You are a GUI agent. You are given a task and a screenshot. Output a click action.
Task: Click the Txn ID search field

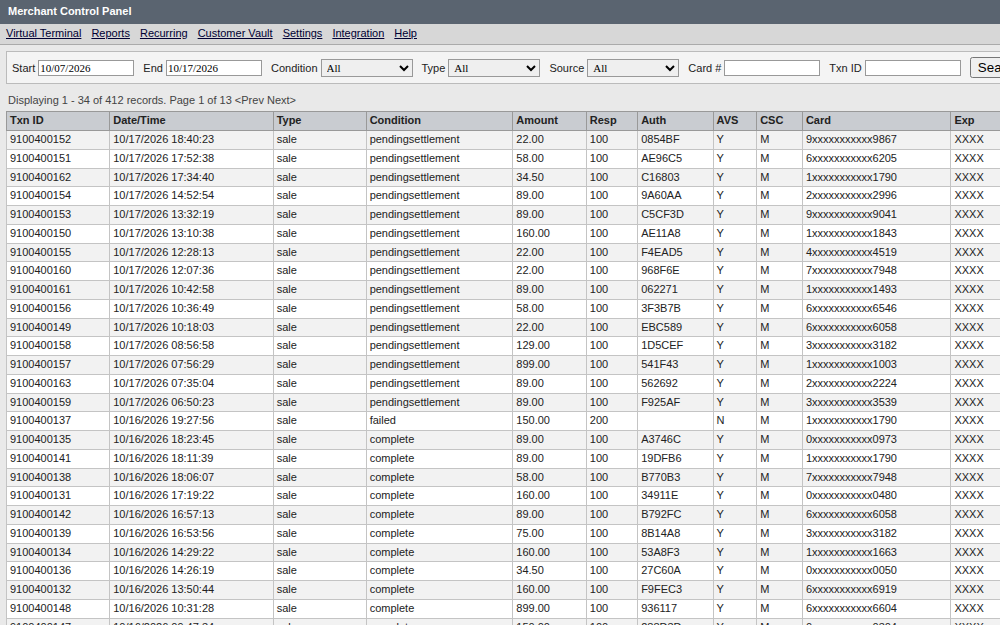(x=913, y=68)
